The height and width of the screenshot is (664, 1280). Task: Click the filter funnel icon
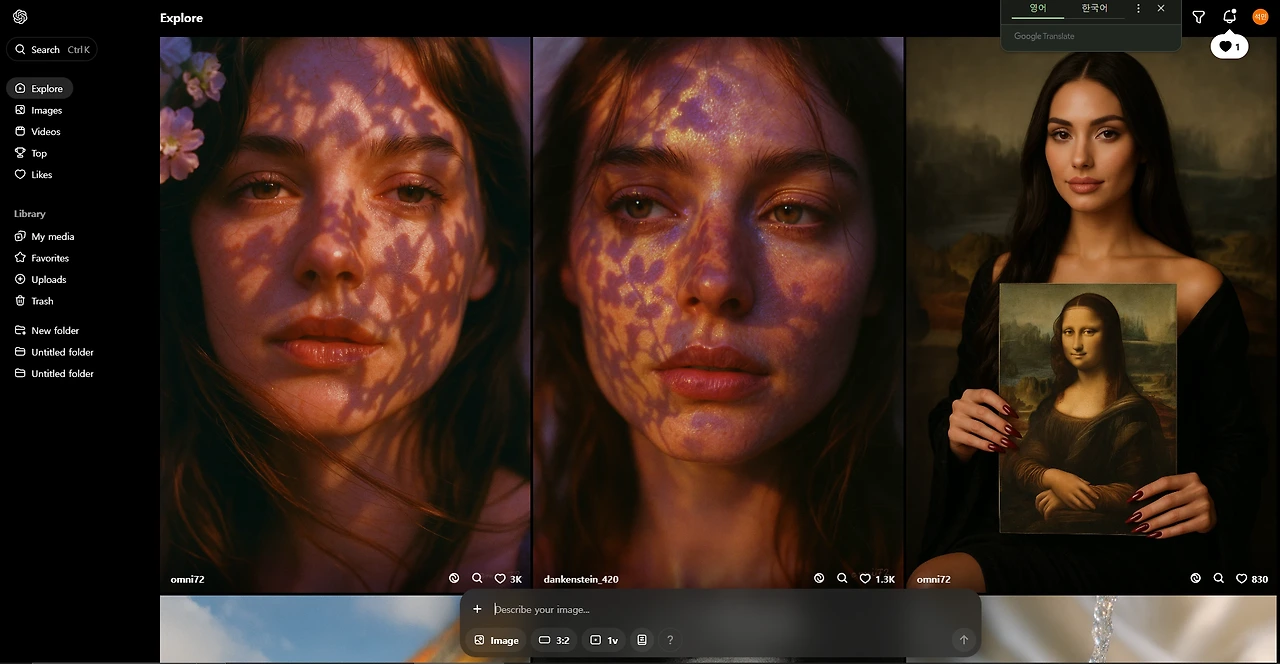pos(1198,17)
